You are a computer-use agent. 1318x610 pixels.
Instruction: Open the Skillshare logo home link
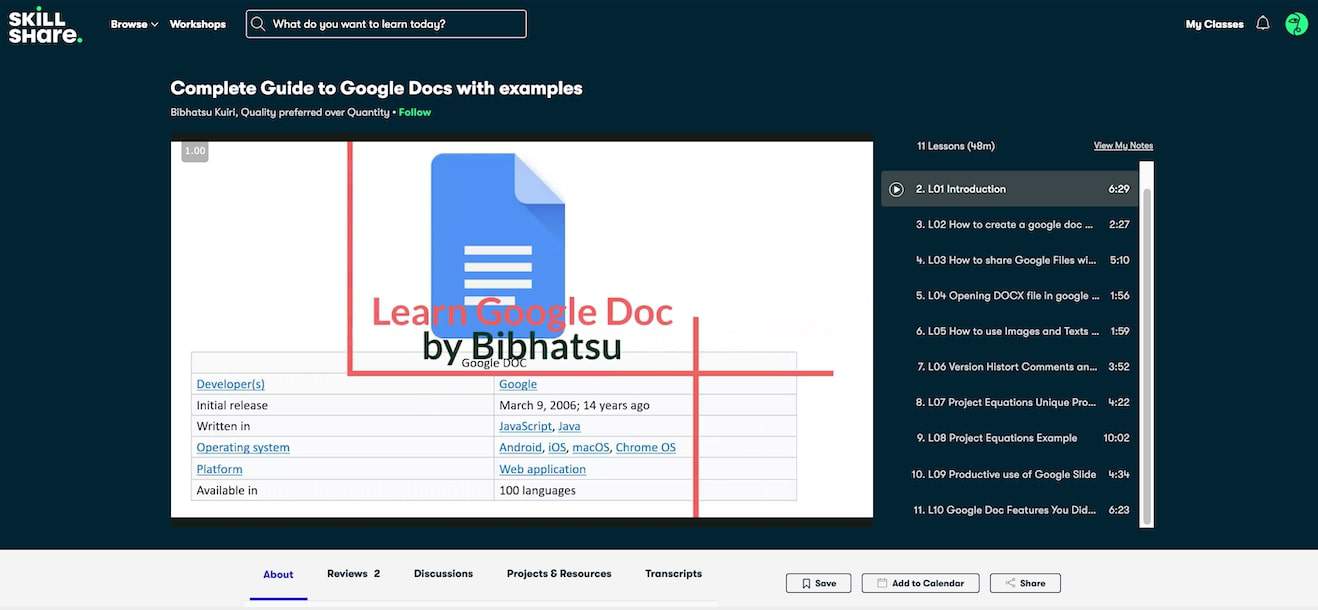coord(45,25)
